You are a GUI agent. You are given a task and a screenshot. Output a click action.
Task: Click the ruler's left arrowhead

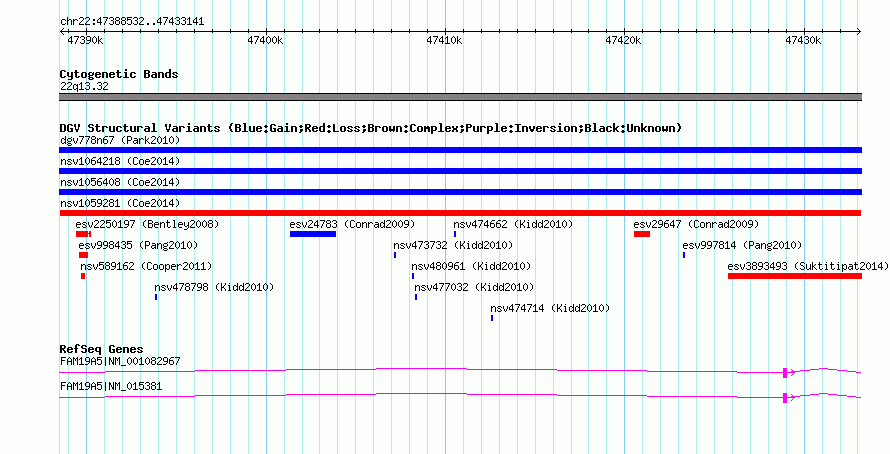(x=62, y=31)
